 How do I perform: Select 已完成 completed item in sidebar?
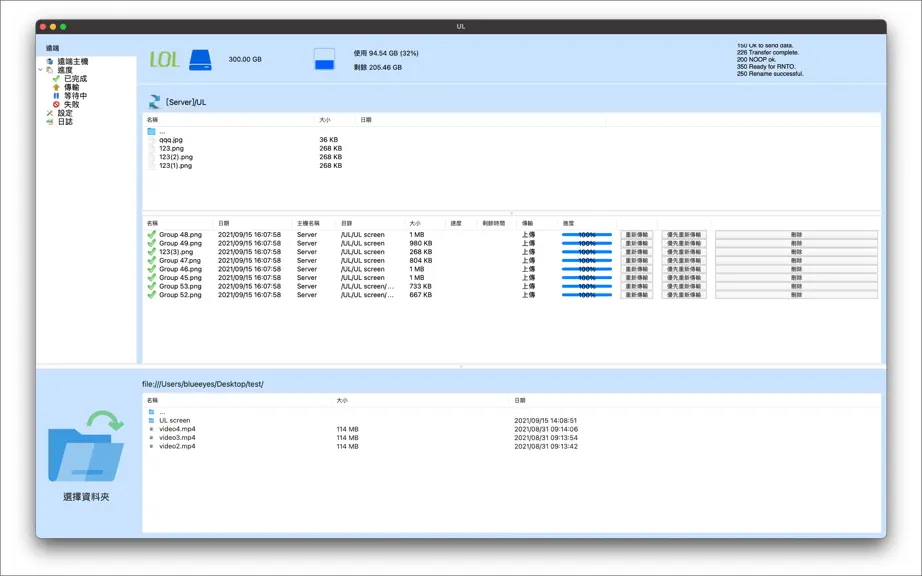pyautogui.click(x=75, y=79)
